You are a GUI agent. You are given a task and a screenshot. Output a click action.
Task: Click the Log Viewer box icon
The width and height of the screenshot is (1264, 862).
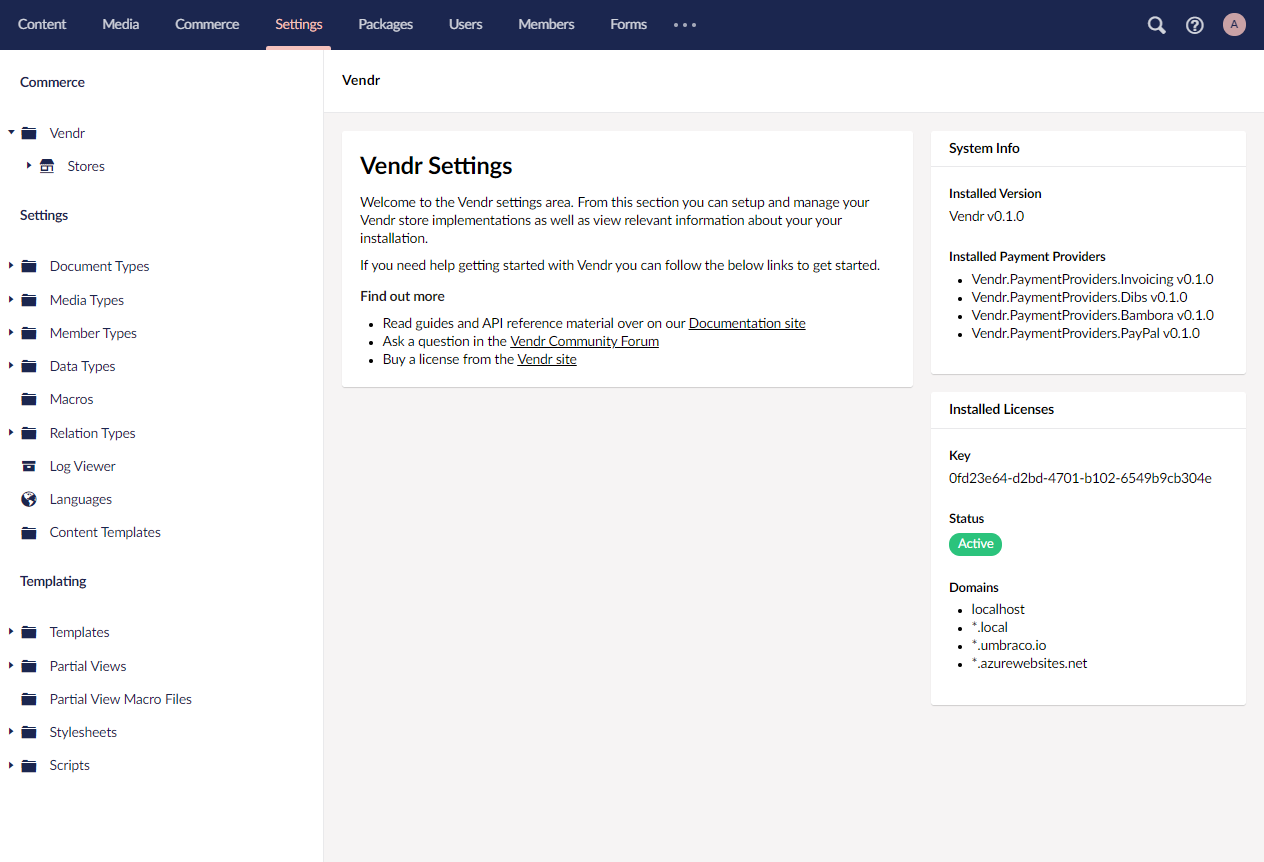pyautogui.click(x=29, y=466)
